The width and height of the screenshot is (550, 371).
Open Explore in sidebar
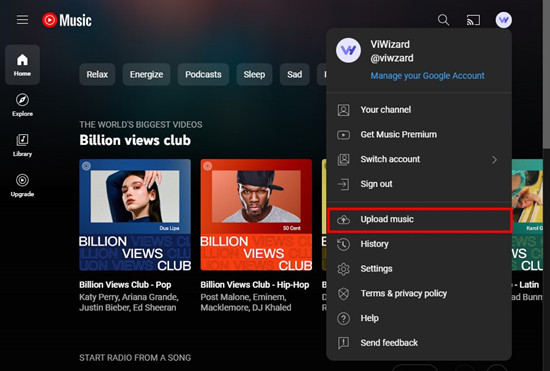[x=22, y=105]
